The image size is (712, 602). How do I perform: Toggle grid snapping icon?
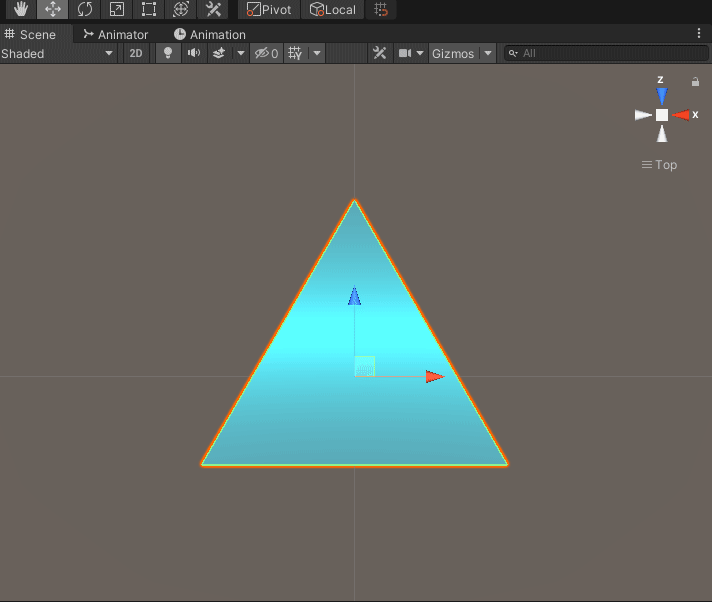tap(381, 10)
